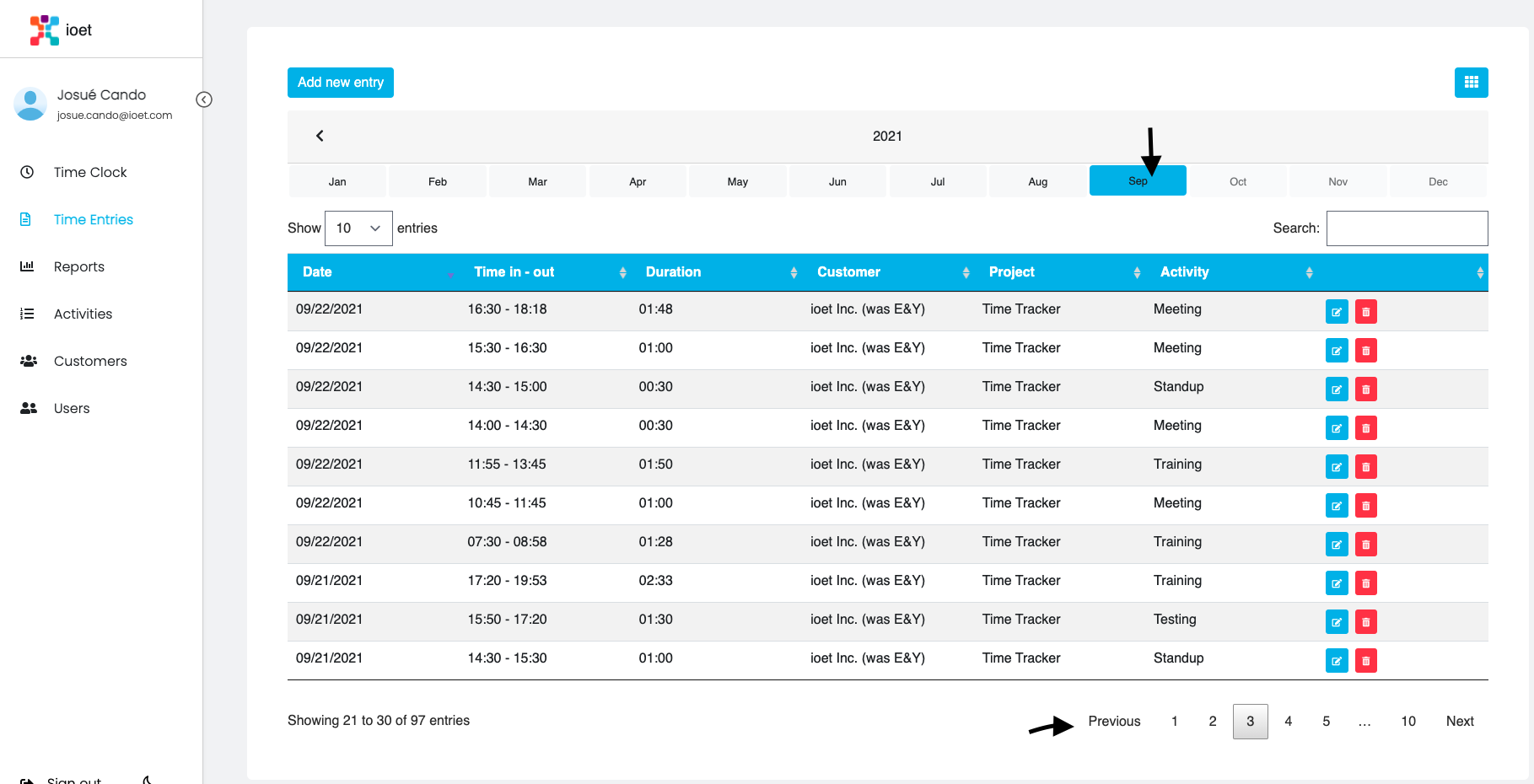Viewport: 1534px width, 784px height.
Task: Edit the 07:30 - 08:58 entry
Action: click(x=1337, y=545)
